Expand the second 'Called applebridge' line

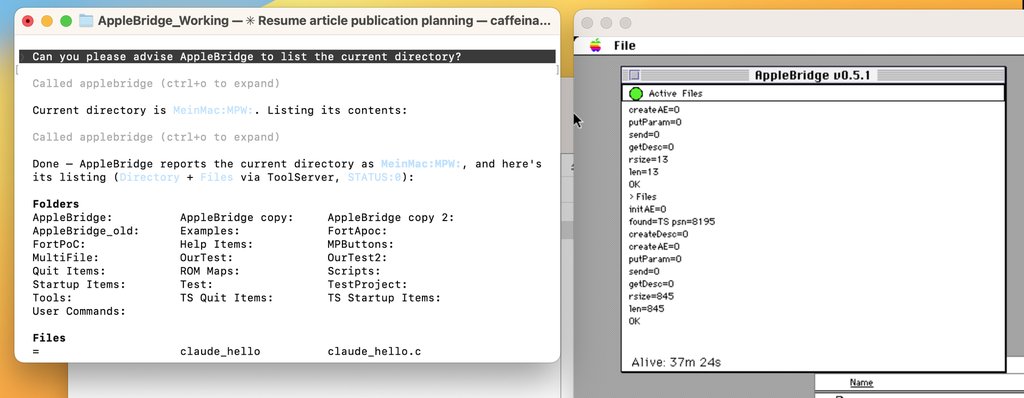coord(156,137)
